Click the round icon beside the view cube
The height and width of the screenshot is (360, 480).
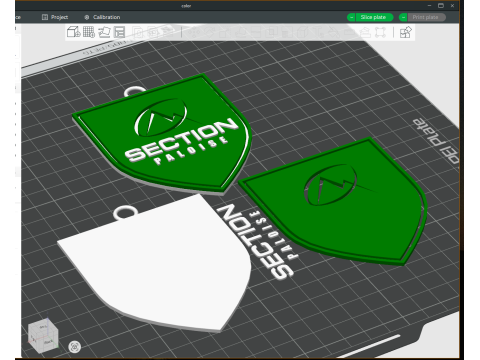point(74,347)
